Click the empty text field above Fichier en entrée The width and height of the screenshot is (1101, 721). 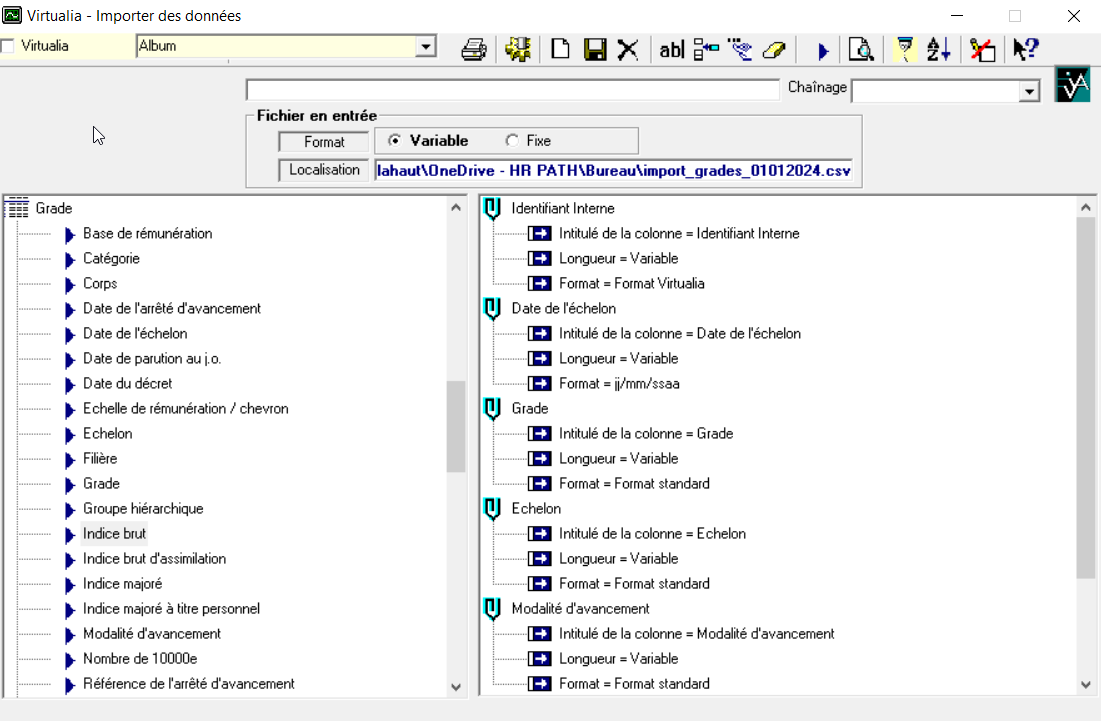click(512, 90)
